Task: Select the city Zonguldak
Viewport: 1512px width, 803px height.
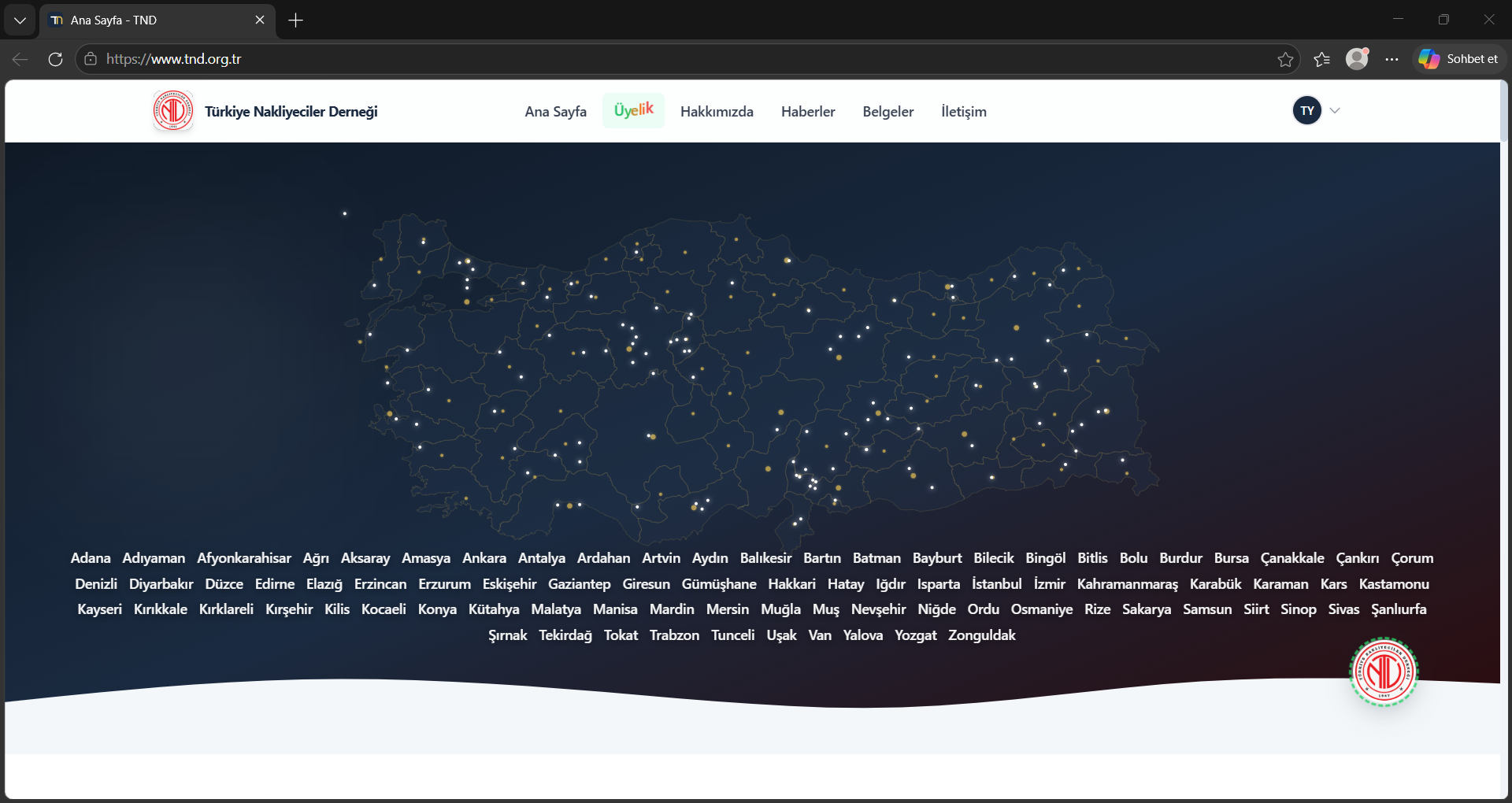Action: click(x=982, y=635)
